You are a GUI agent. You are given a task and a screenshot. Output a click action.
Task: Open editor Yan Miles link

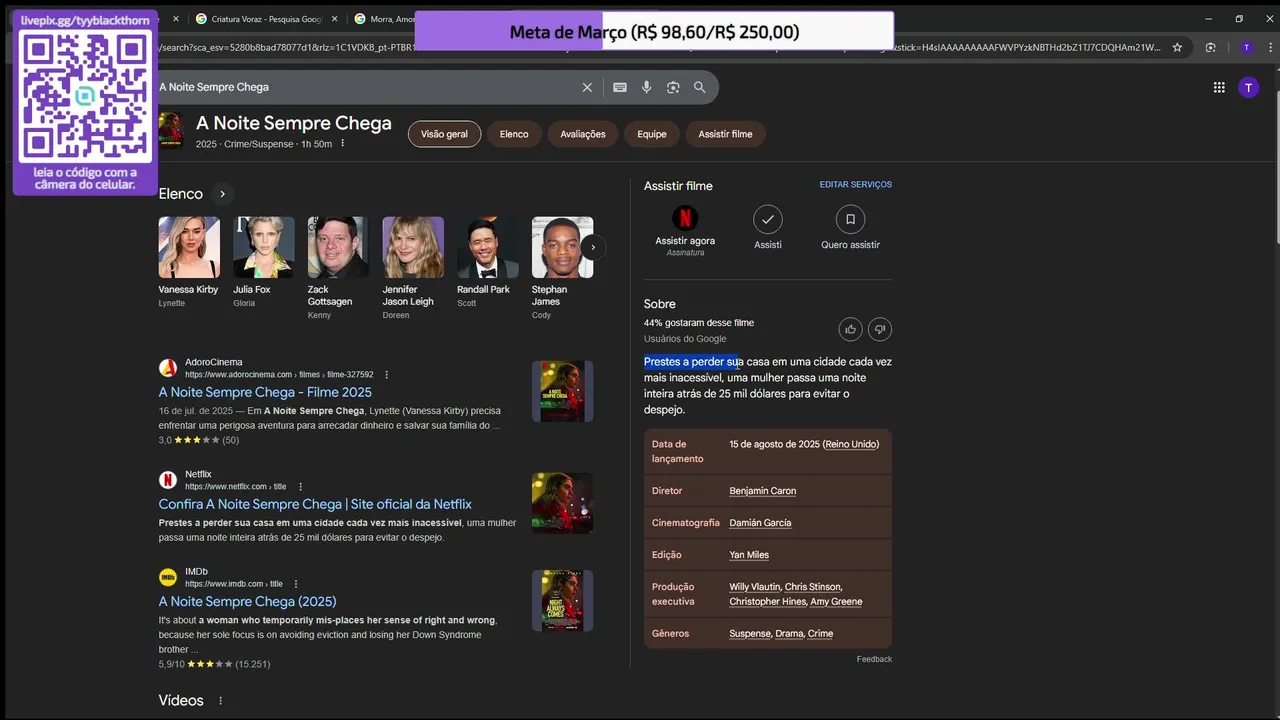[749, 555]
